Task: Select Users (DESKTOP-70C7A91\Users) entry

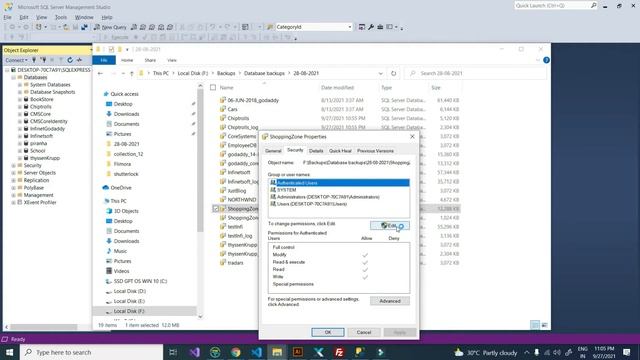Action: (312, 204)
